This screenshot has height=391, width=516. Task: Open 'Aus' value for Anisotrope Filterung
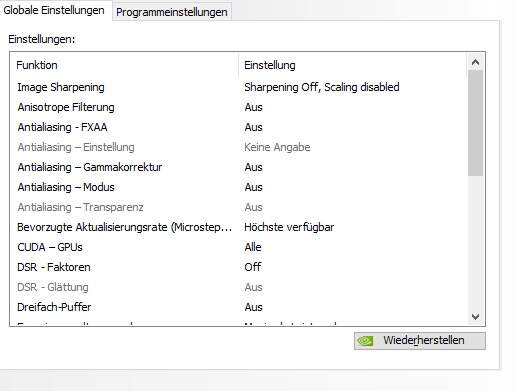[253, 107]
